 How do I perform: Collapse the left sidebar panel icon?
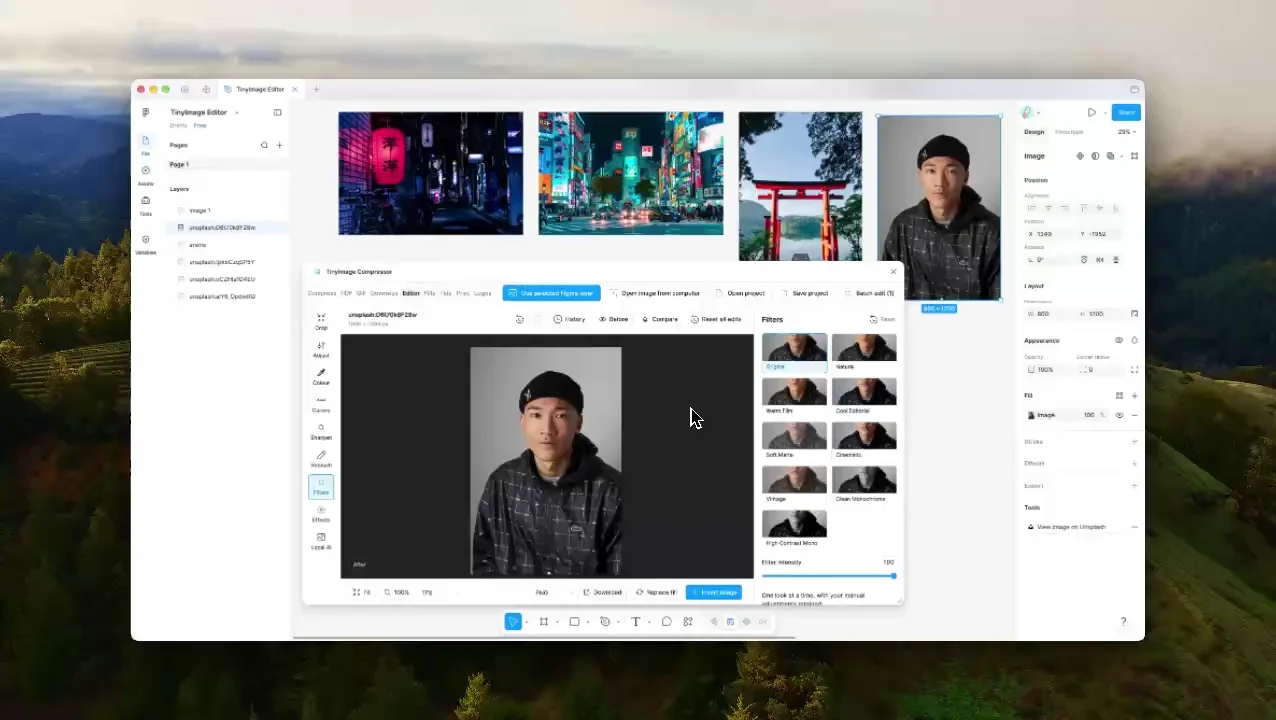pos(277,112)
